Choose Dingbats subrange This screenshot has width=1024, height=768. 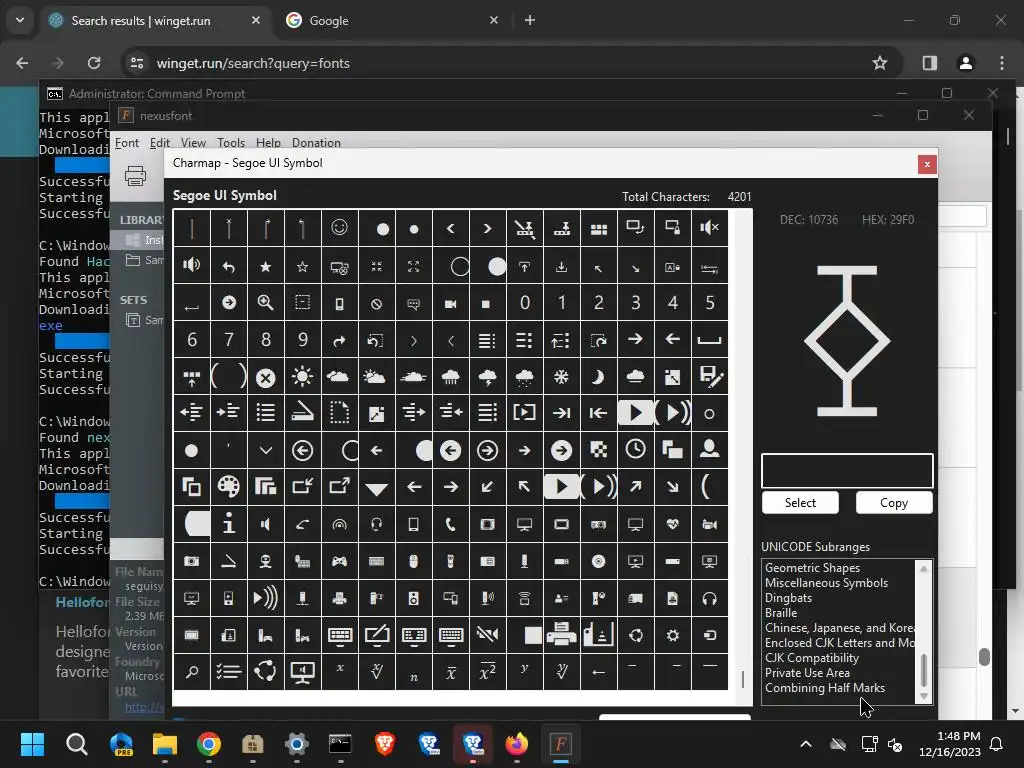tap(788, 598)
